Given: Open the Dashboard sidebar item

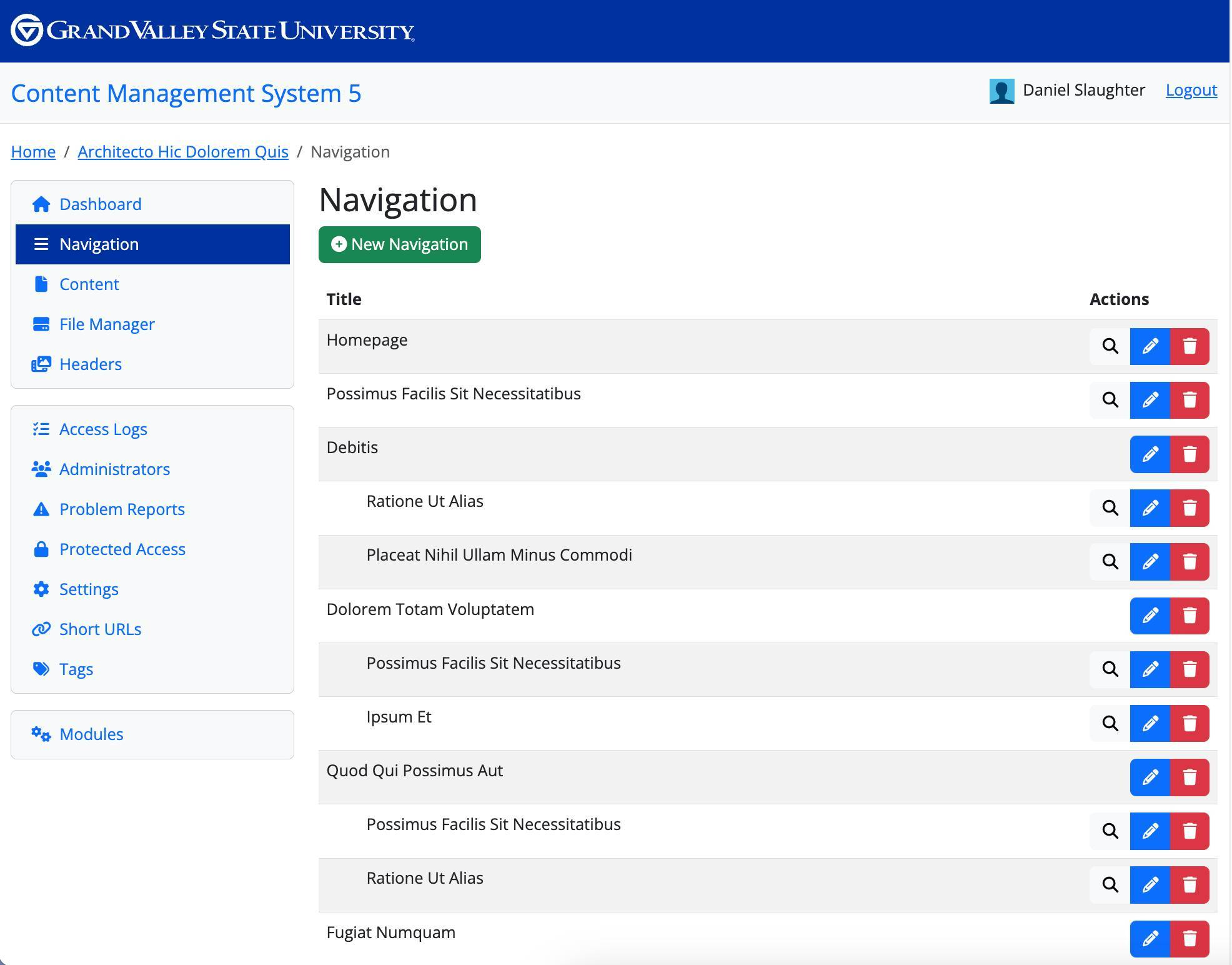Looking at the screenshot, I should click(x=100, y=204).
